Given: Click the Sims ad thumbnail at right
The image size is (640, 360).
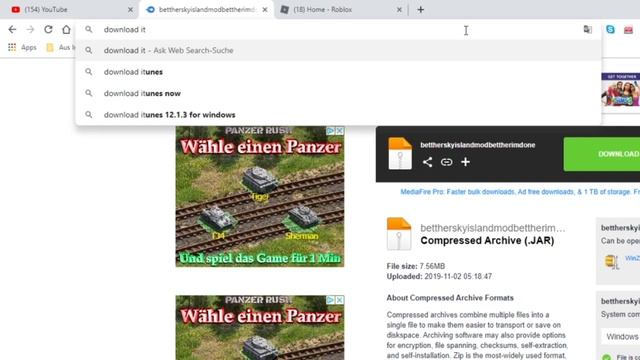Looking at the screenshot, I should click(620, 90).
